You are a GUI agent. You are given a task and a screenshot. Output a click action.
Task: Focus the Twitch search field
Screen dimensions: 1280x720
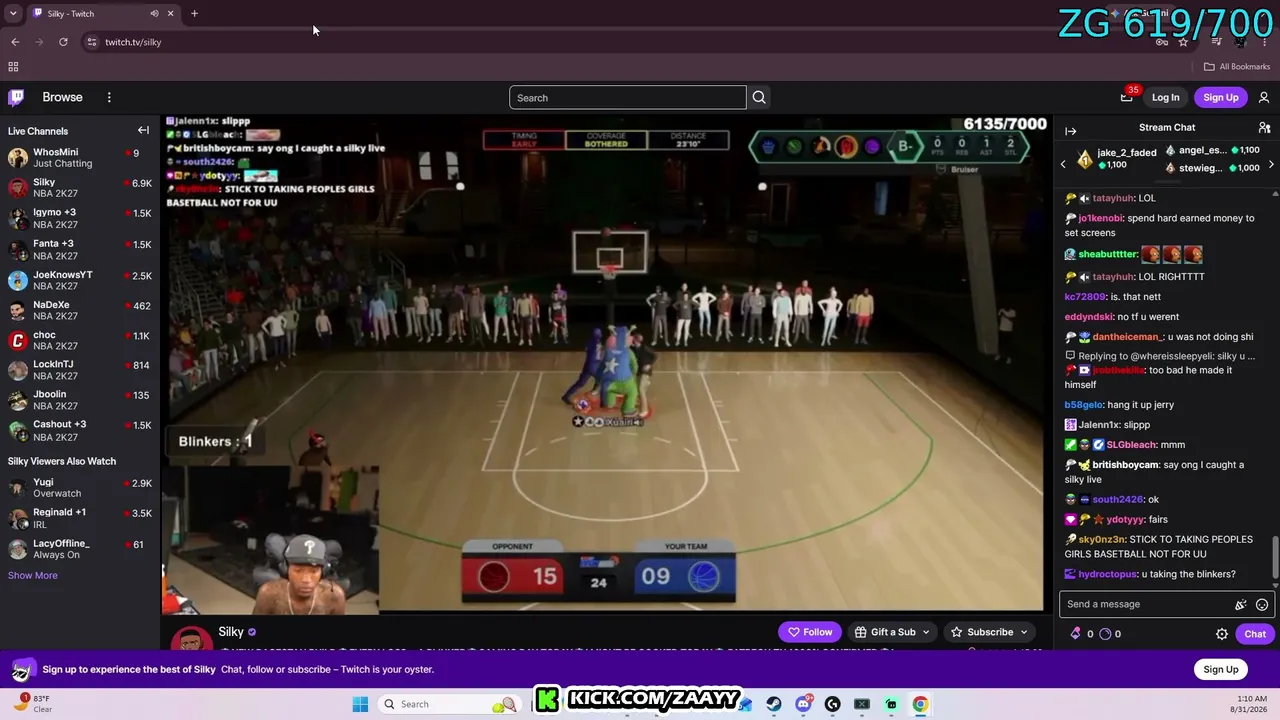pyautogui.click(x=628, y=97)
